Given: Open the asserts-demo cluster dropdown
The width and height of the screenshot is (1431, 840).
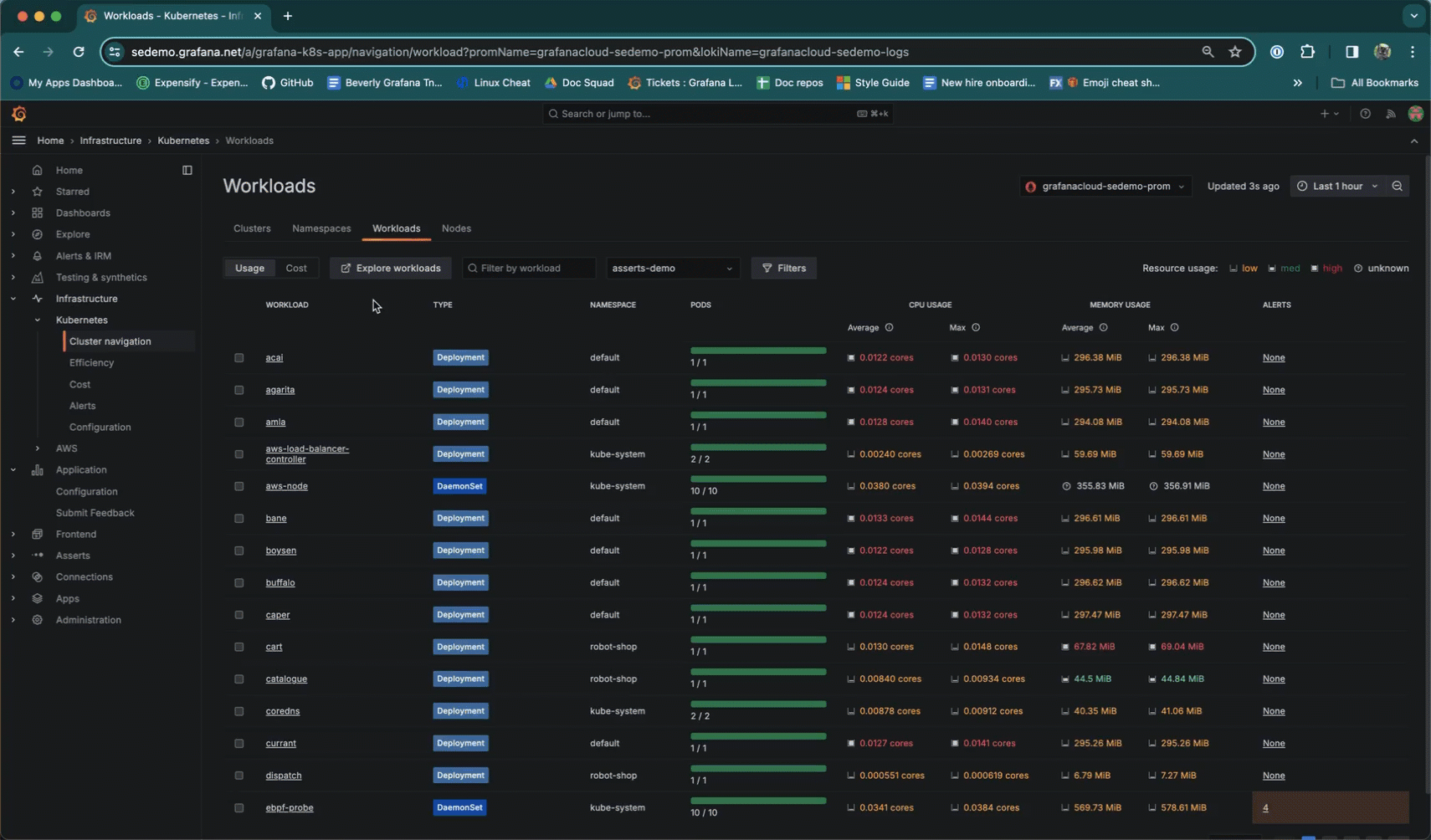Looking at the screenshot, I should (x=671, y=269).
